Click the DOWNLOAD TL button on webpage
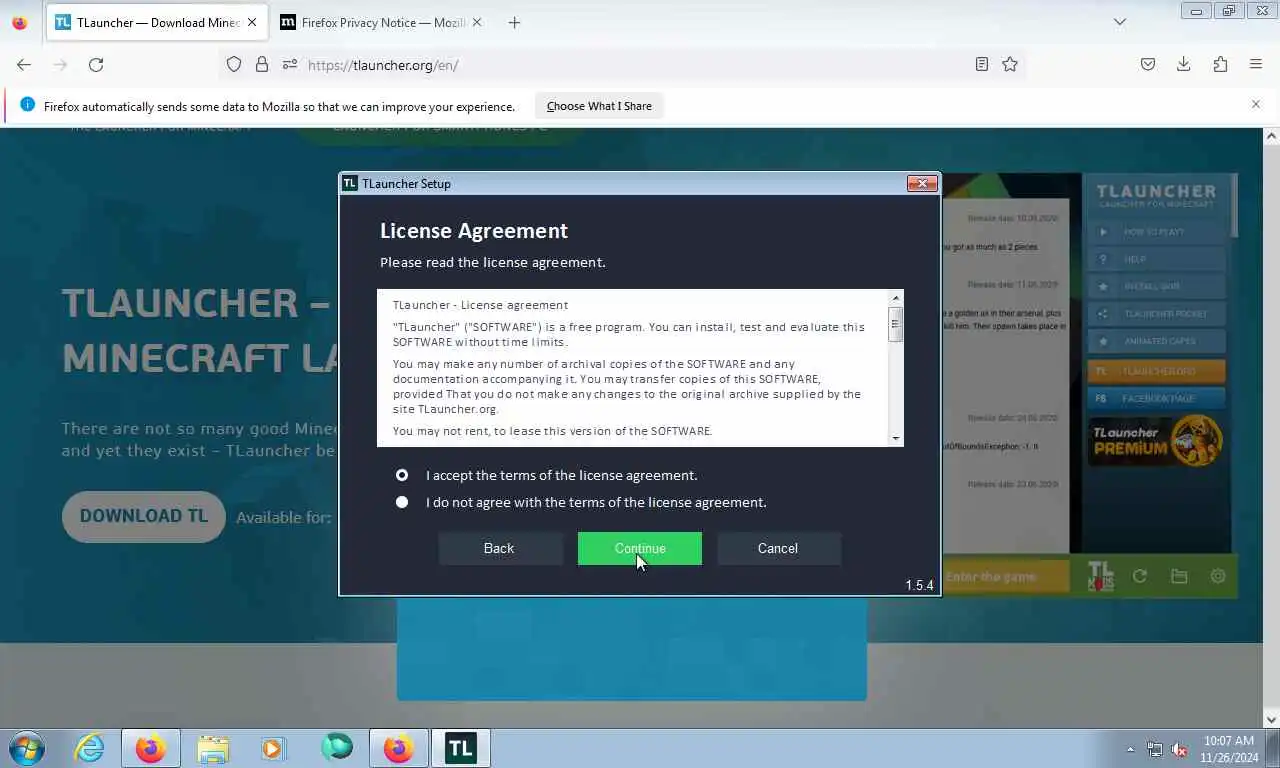1280x768 pixels. (x=144, y=516)
